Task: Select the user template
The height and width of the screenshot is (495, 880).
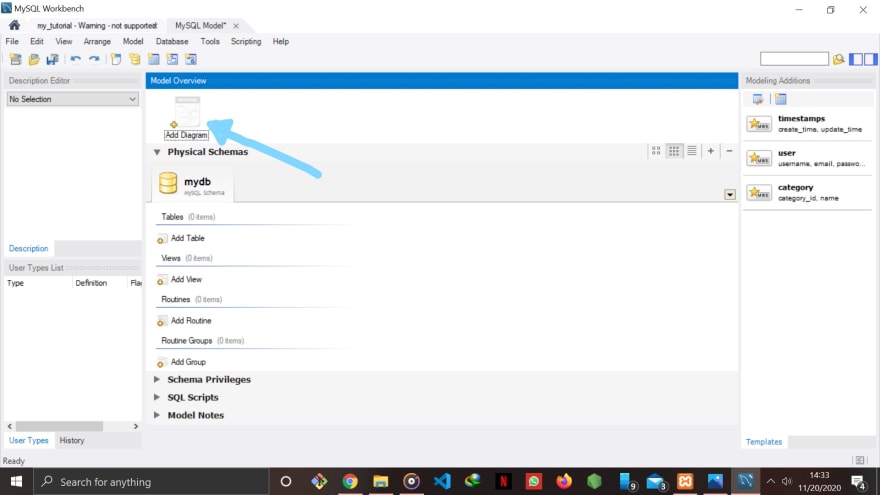Action: pyautogui.click(x=808, y=158)
